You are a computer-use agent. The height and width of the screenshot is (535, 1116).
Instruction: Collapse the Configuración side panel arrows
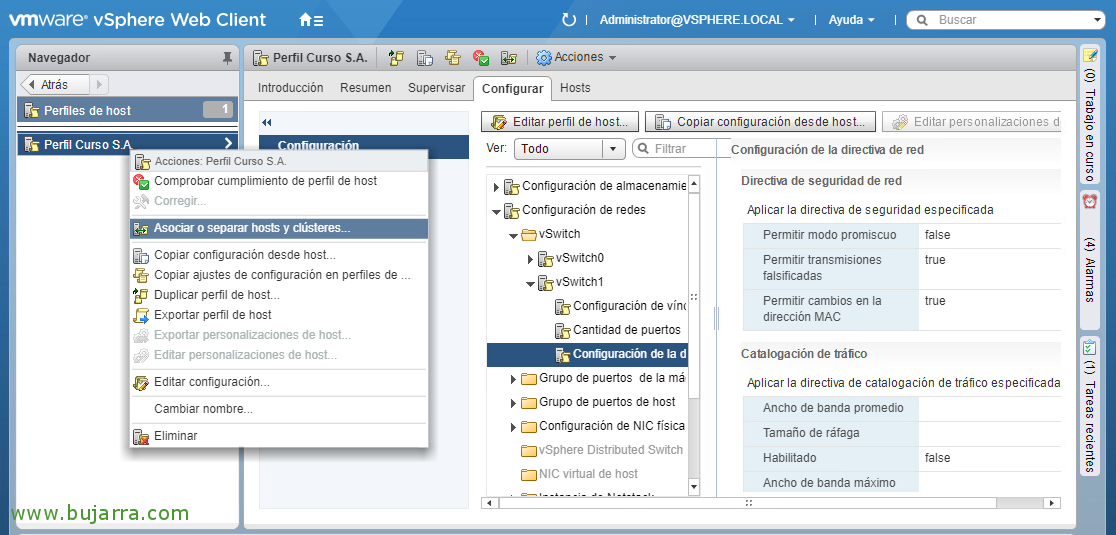[x=267, y=122]
